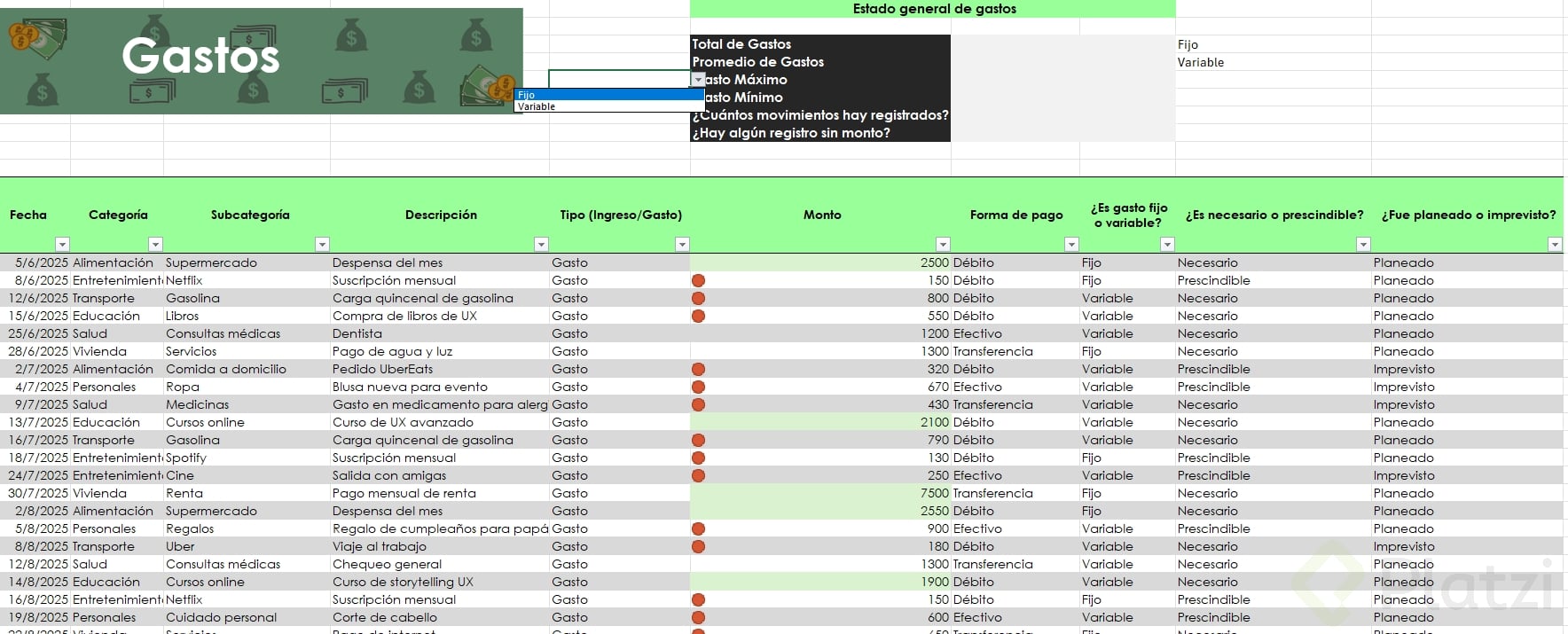This screenshot has width=1568, height=634.
Task: Click the red dot in the Regalos 900 row
Action: (x=698, y=528)
